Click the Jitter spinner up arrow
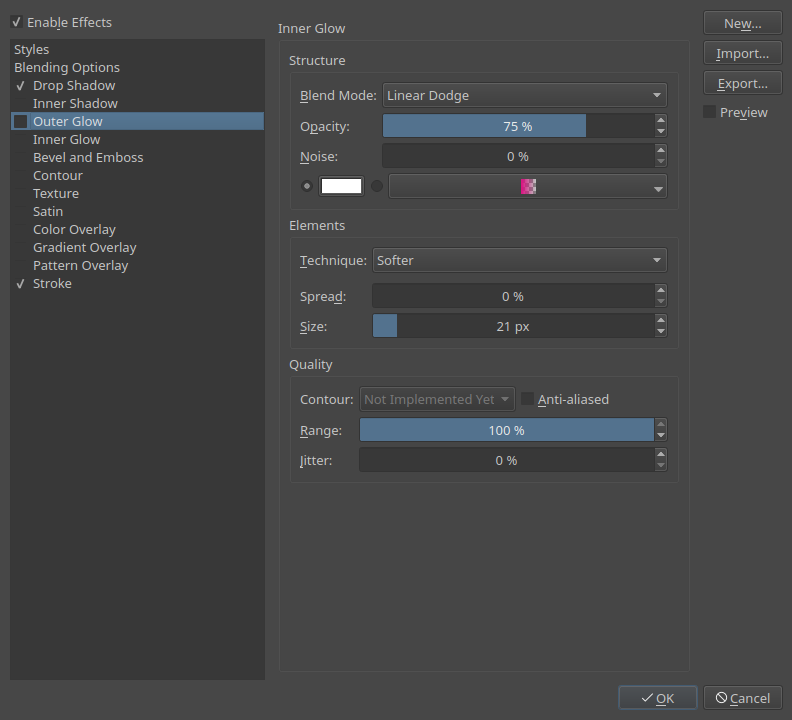This screenshot has width=792, height=720. (x=661, y=454)
